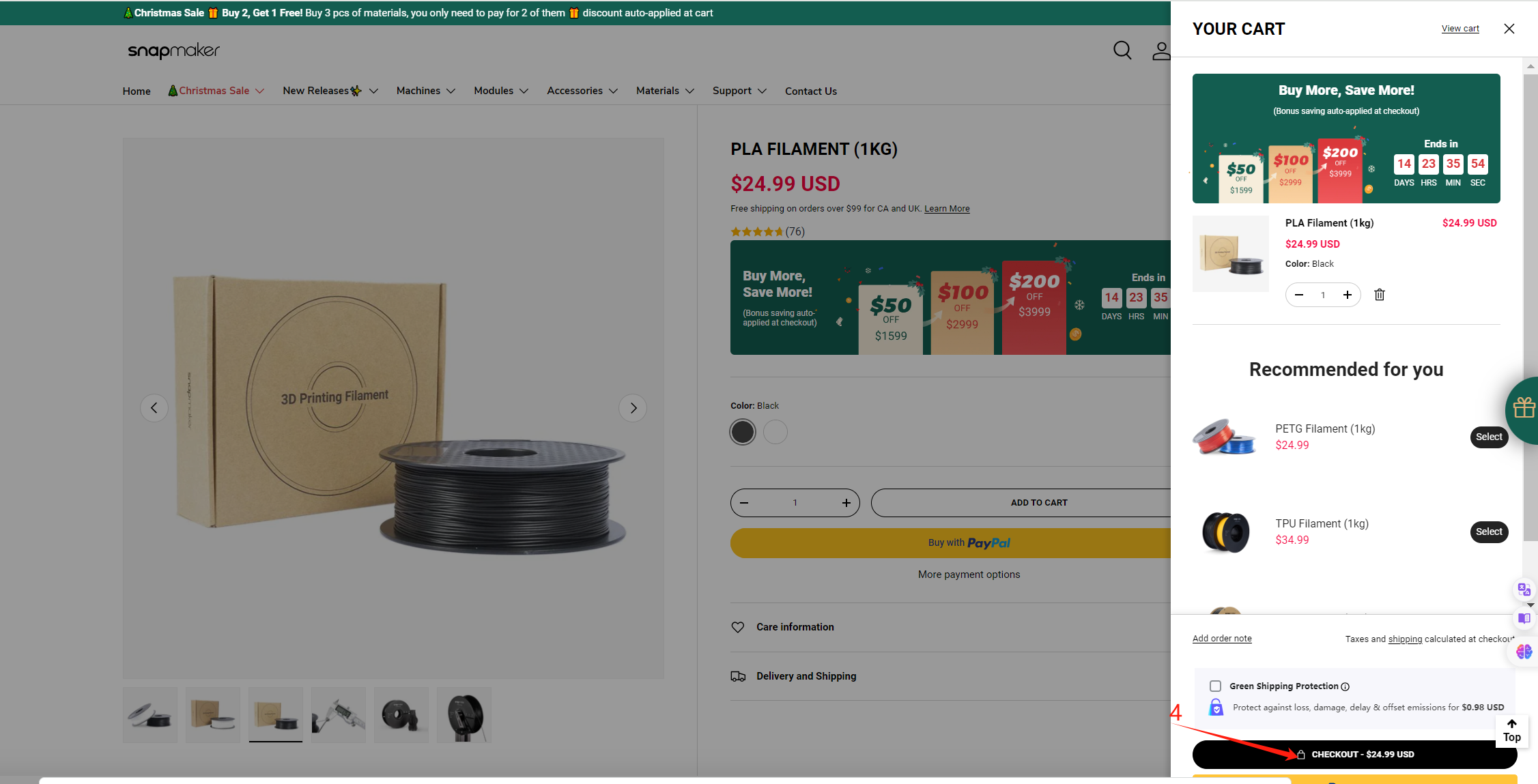1538x784 pixels.
Task: Click the Checkout button in the cart
Action: (1354, 754)
